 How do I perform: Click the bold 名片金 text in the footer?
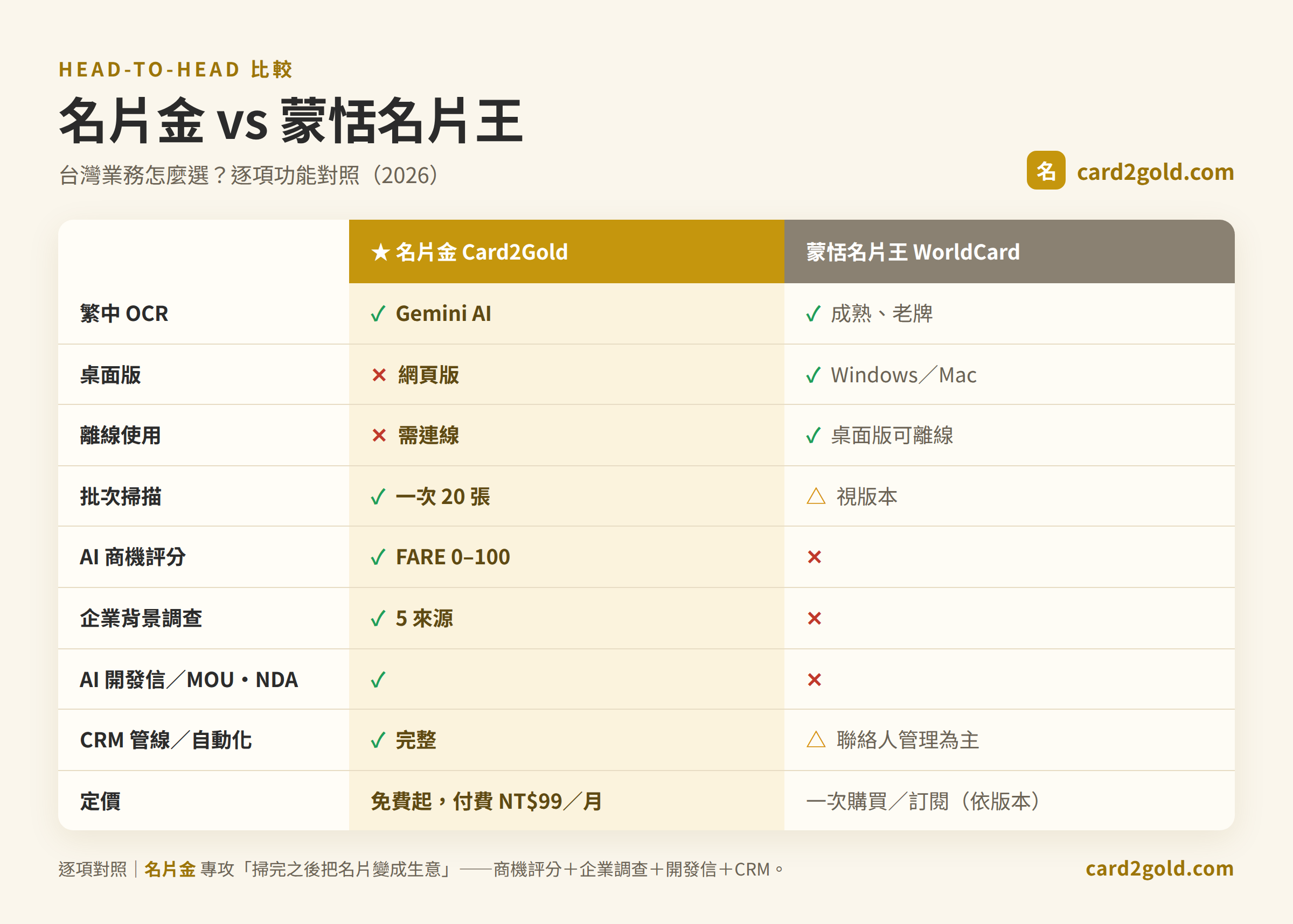click(170, 870)
